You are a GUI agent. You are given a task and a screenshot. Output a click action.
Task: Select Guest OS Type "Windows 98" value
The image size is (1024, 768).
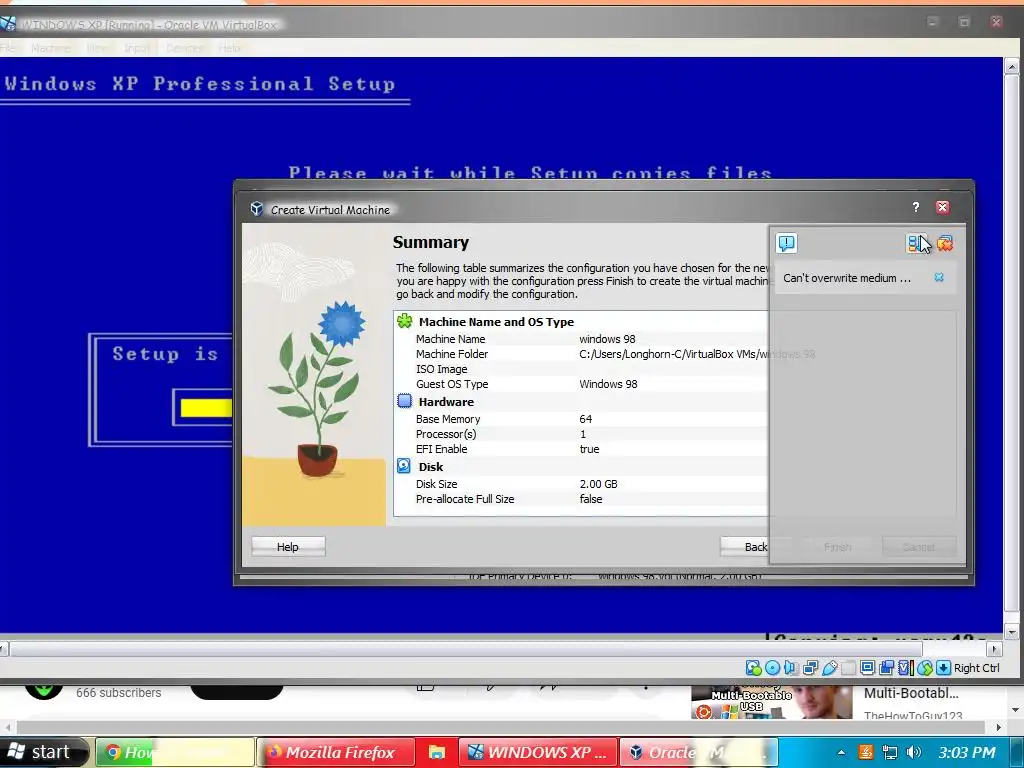point(608,384)
